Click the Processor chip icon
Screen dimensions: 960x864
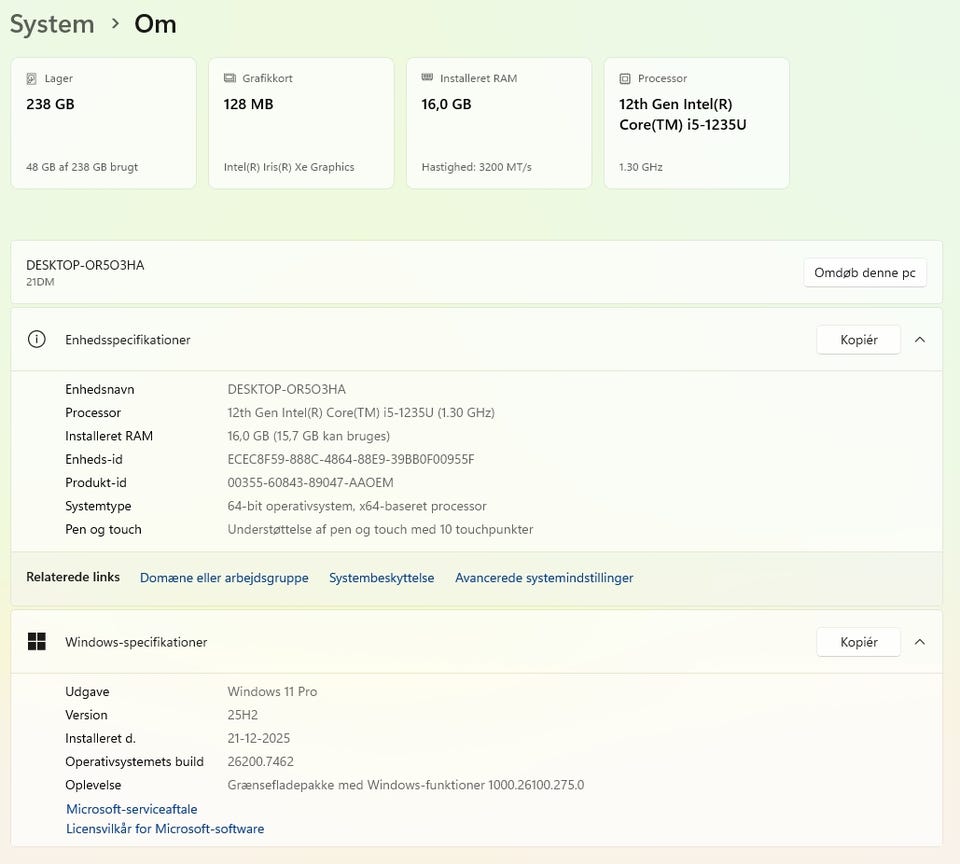(x=626, y=78)
